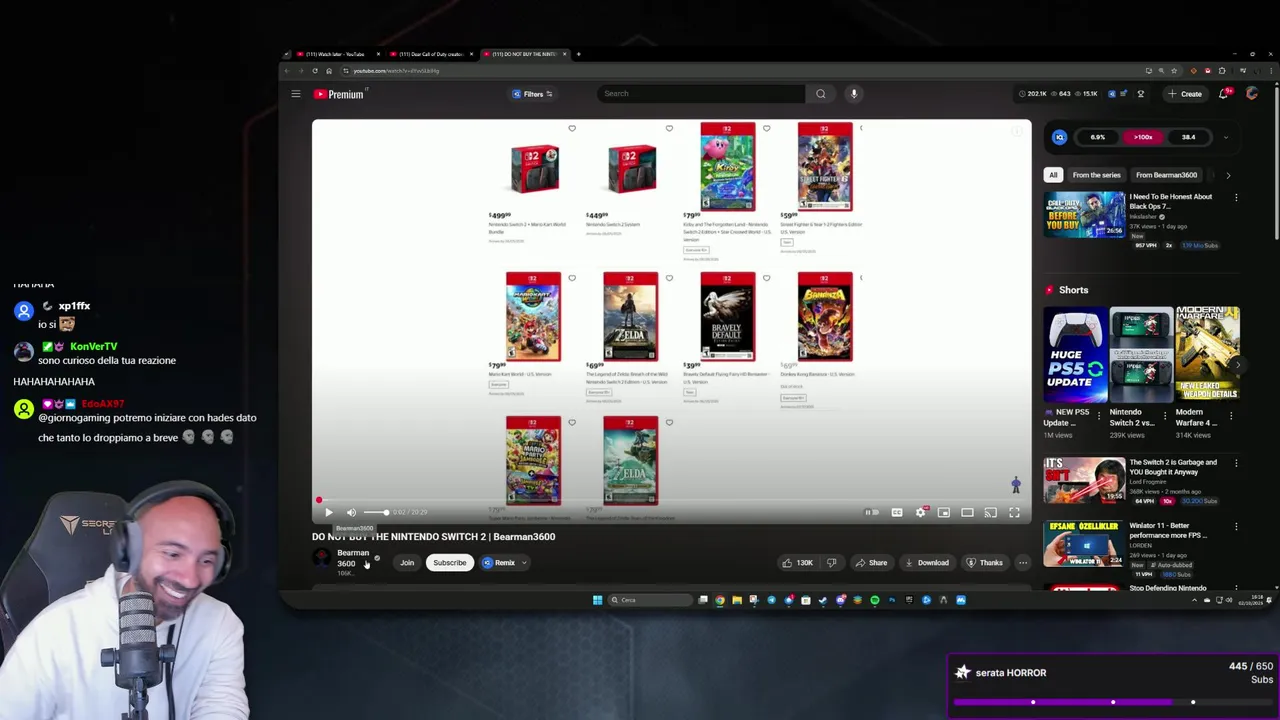This screenshot has height=720, width=1280.
Task: Open the Bearman3600 channel name link
Action: [x=353, y=558]
